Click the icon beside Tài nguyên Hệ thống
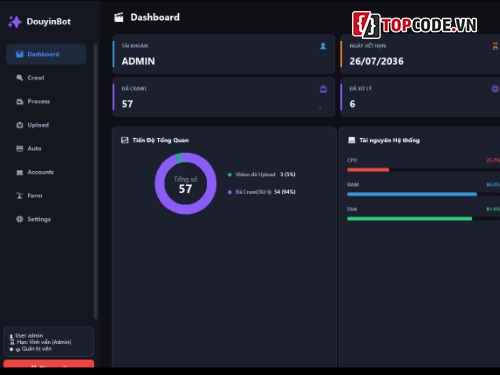The width and height of the screenshot is (500, 375). point(351,140)
